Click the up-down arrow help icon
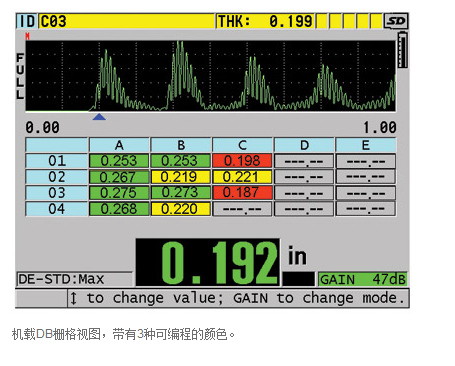Image resolution: width=455 pixels, height=366 pixels. pos(74,298)
